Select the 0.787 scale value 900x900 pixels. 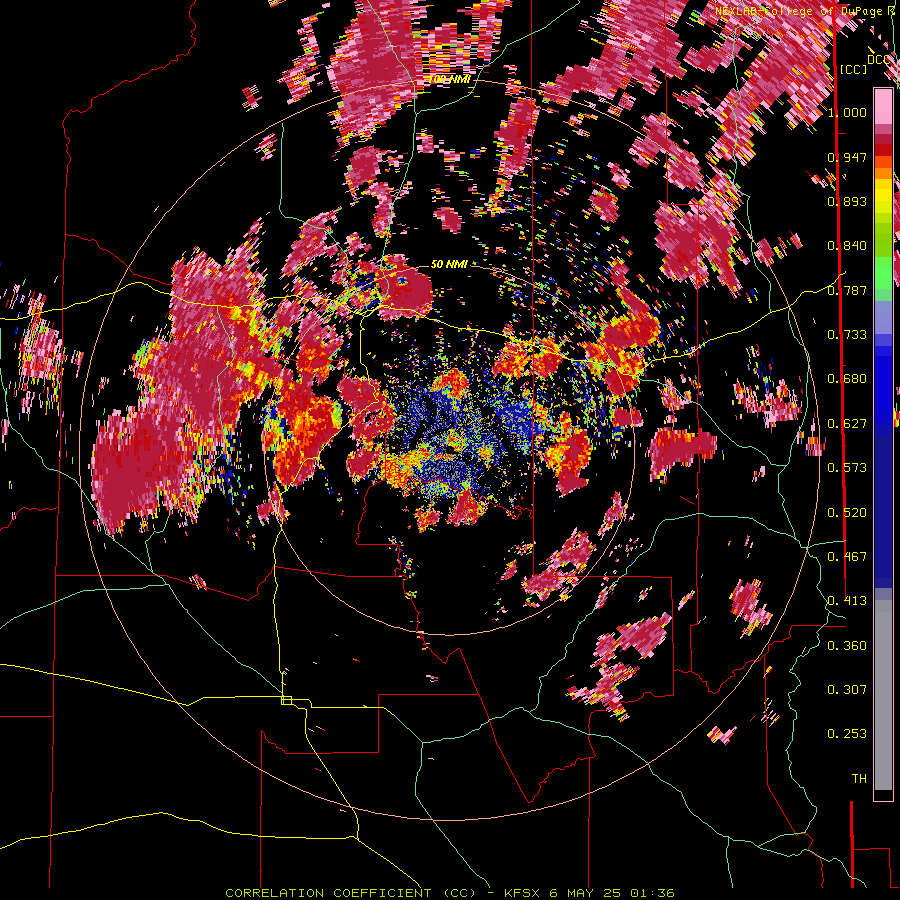[x=847, y=290]
